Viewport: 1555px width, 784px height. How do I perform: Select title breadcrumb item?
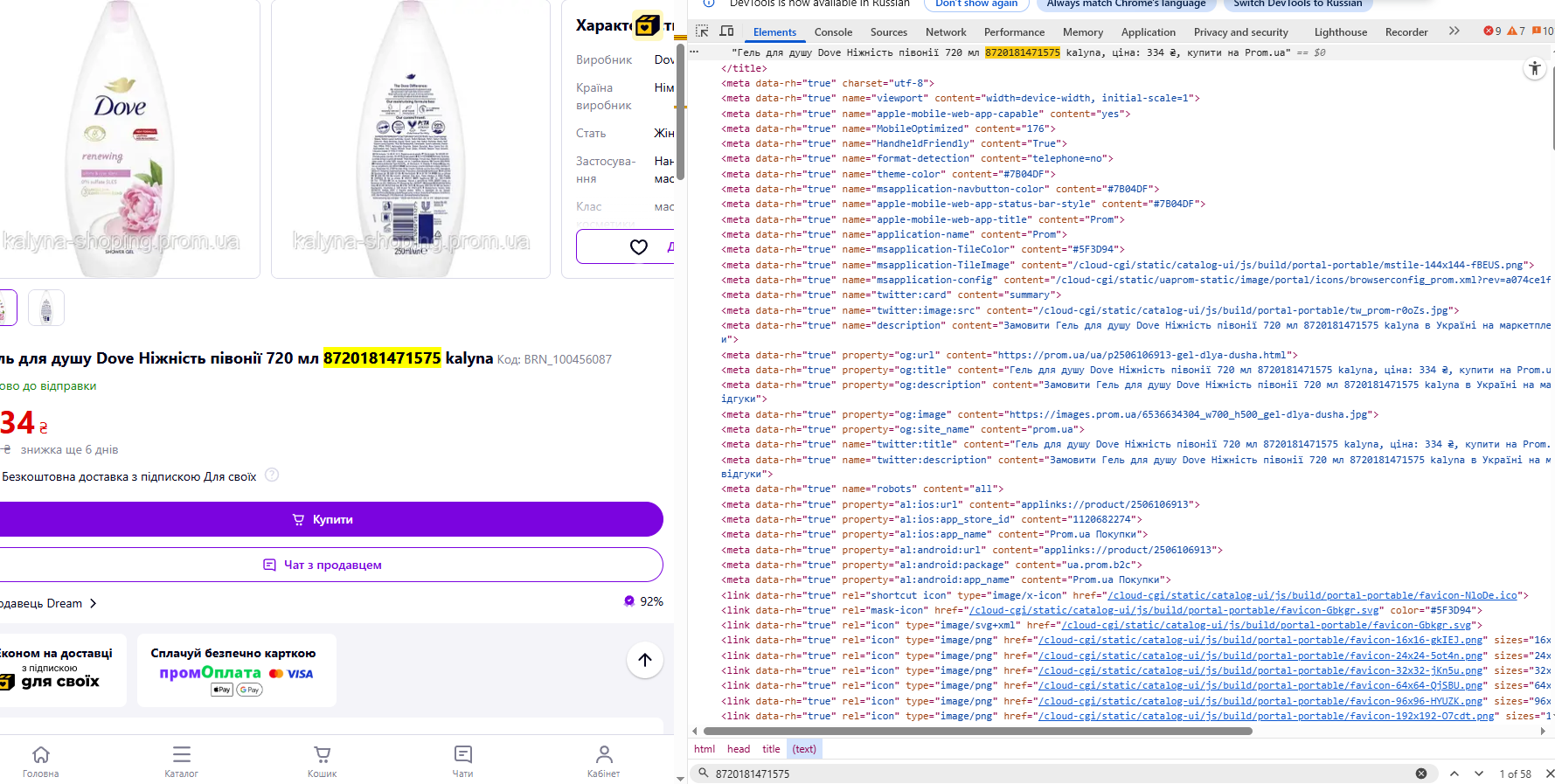click(x=771, y=749)
